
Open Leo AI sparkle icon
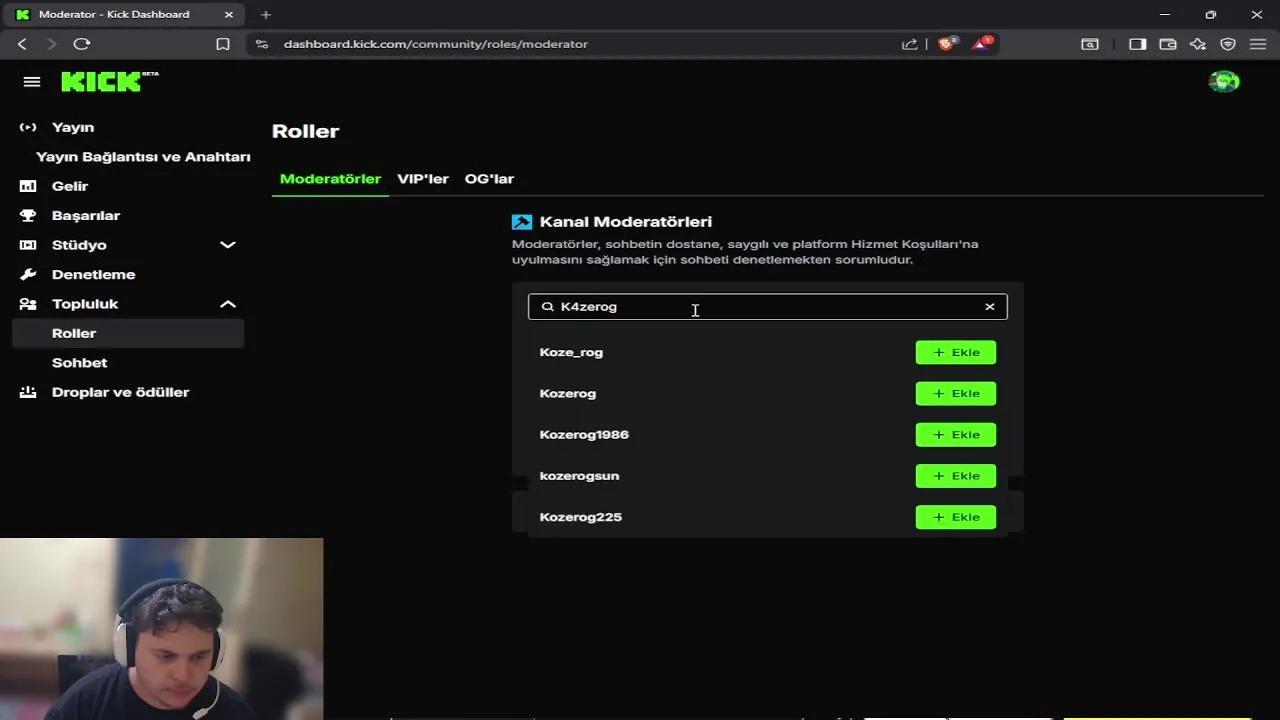[x=1198, y=44]
